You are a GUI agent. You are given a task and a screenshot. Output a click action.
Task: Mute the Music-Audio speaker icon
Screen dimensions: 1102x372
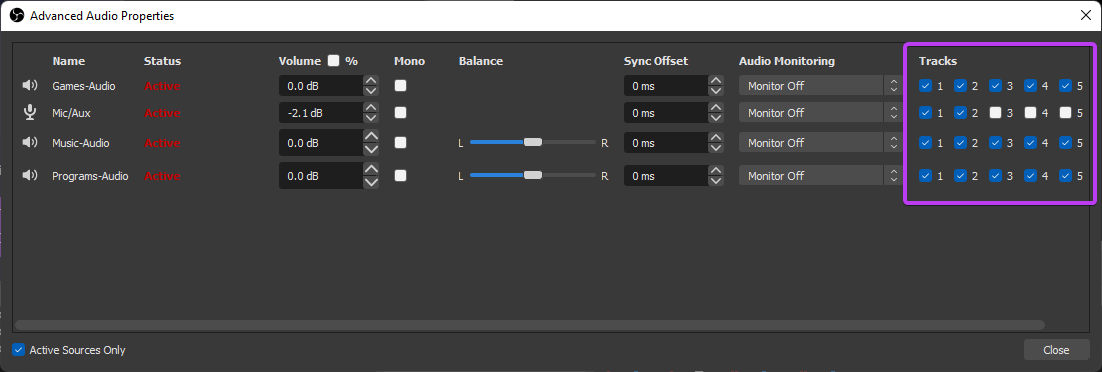[30, 143]
